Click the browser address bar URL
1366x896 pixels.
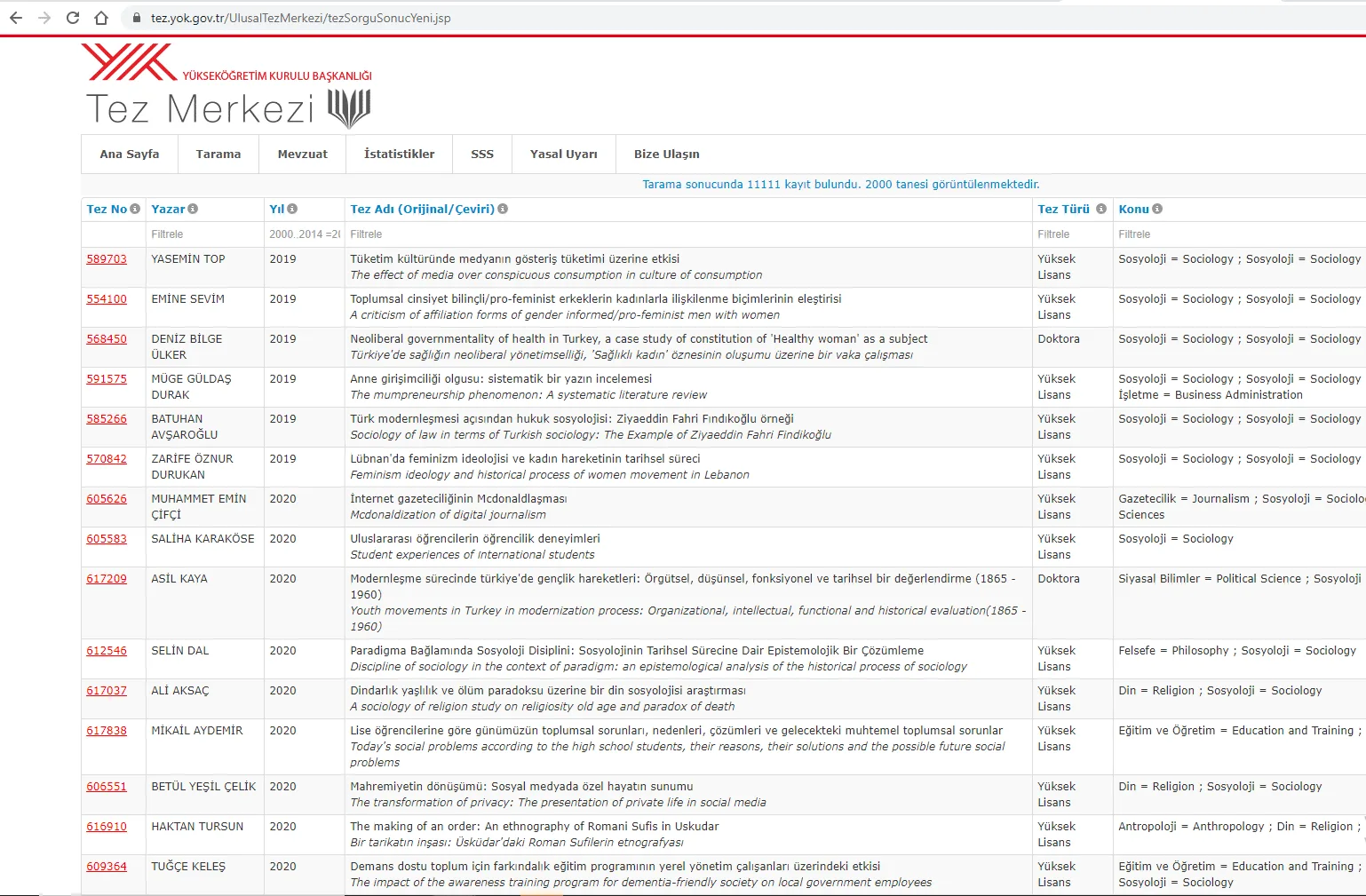coord(300,18)
